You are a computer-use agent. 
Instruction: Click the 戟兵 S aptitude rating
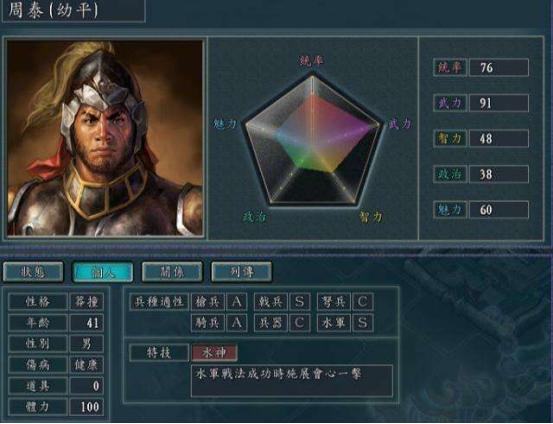[299, 302]
